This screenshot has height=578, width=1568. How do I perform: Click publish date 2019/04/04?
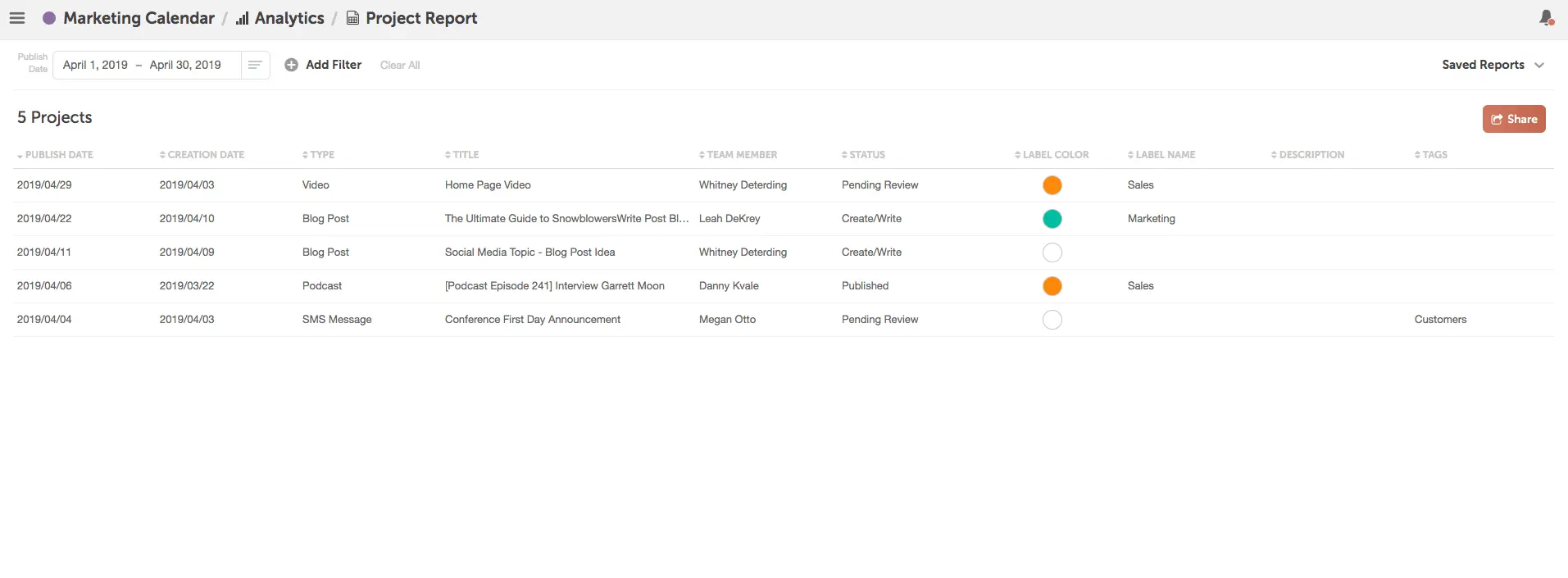pyautogui.click(x=44, y=320)
